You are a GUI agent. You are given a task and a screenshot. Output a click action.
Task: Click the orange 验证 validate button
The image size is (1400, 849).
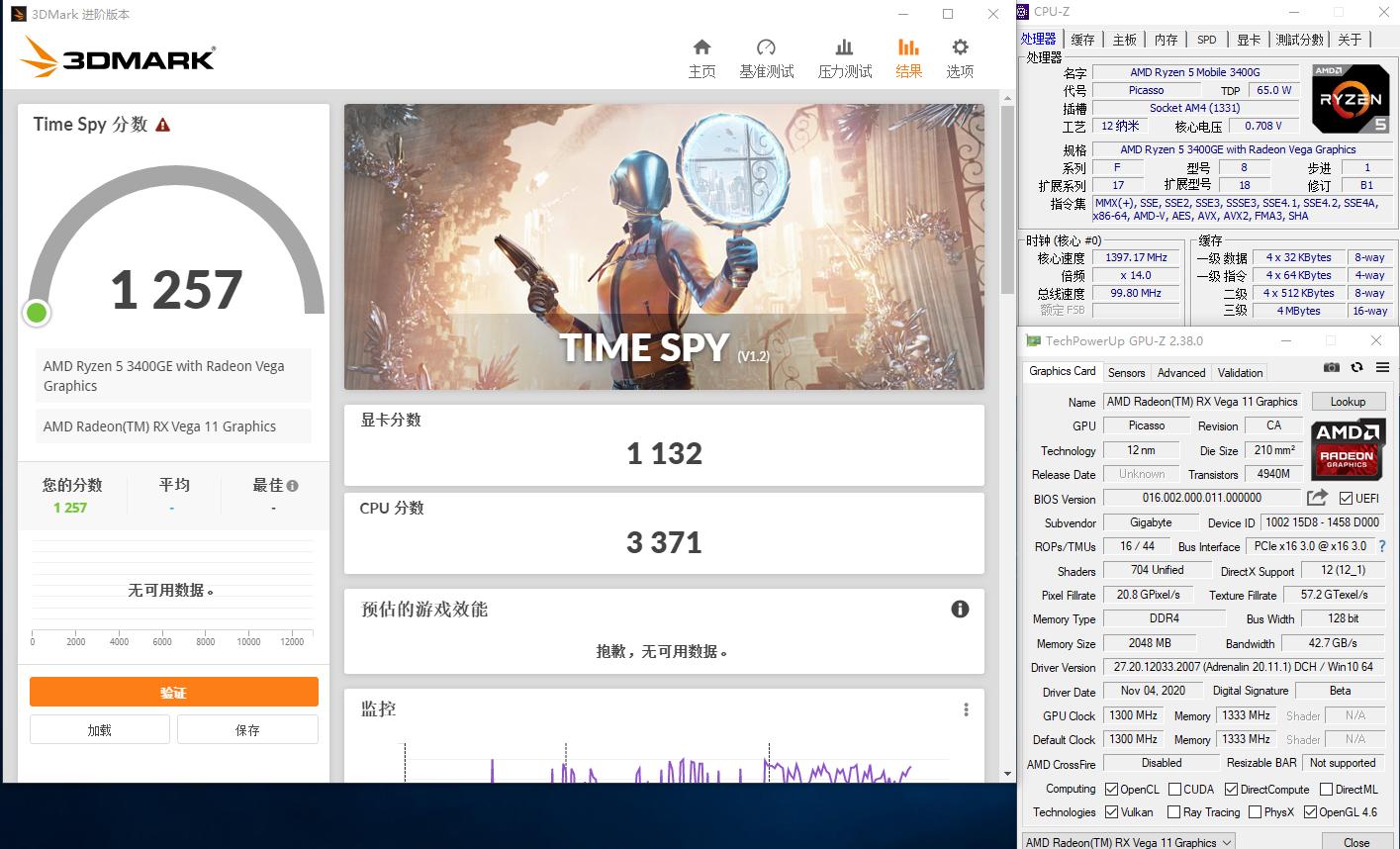click(173, 693)
